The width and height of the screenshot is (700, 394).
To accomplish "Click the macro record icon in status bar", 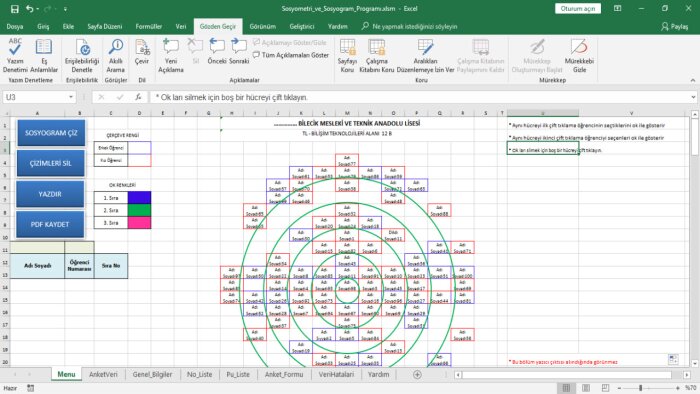I will (30, 388).
